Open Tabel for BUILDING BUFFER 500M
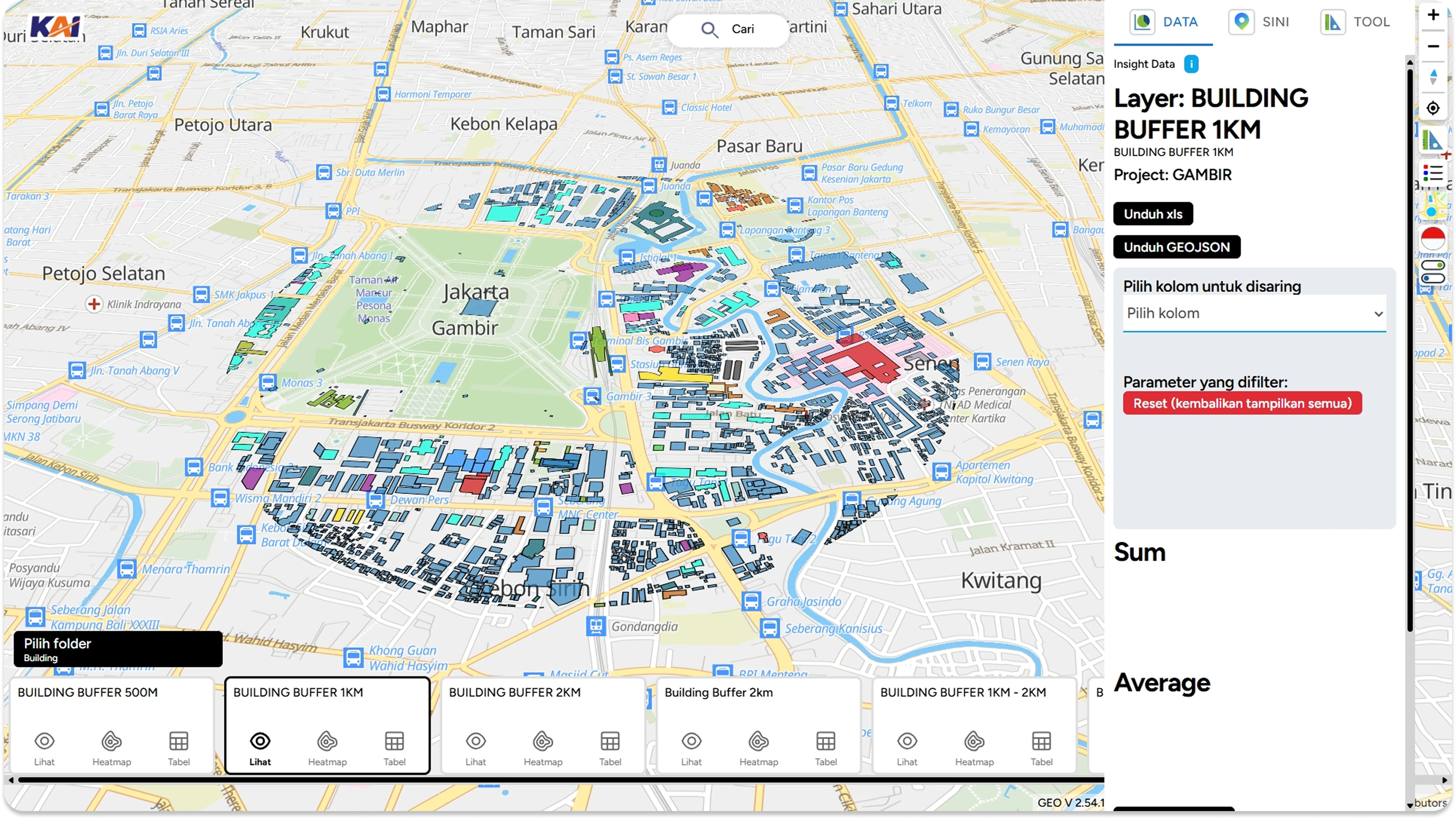 tap(179, 748)
